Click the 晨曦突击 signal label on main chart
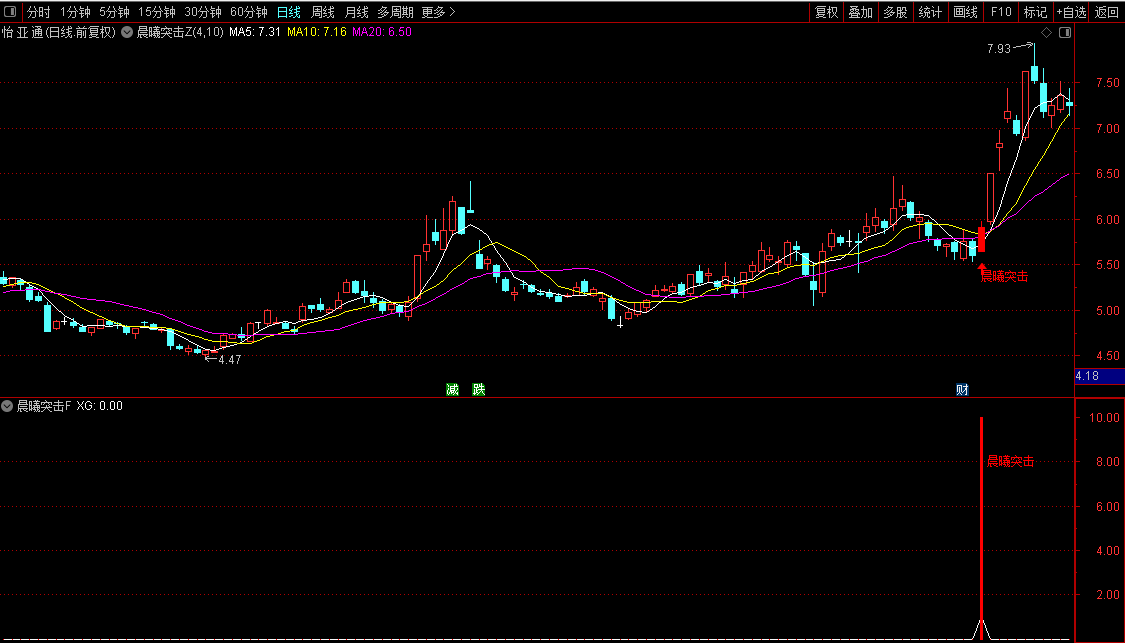 pos(1004,276)
